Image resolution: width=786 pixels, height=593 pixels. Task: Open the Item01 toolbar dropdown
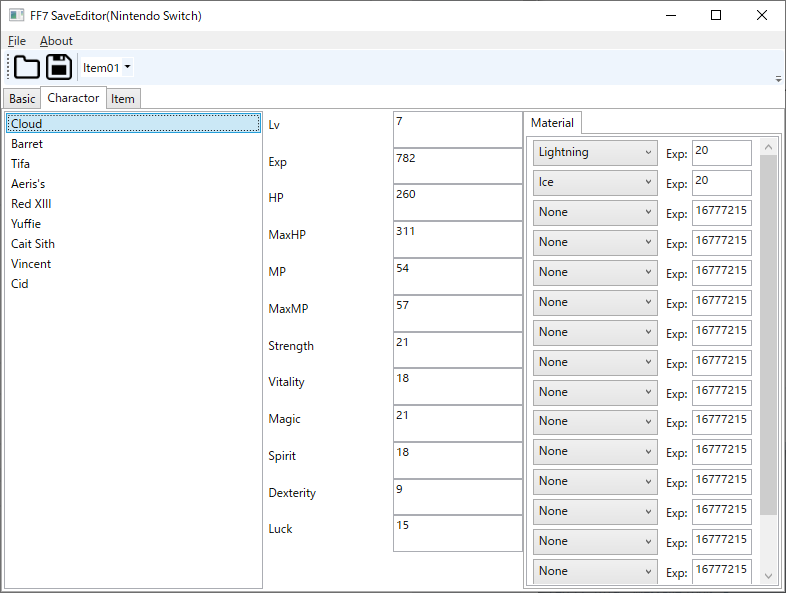(107, 67)
